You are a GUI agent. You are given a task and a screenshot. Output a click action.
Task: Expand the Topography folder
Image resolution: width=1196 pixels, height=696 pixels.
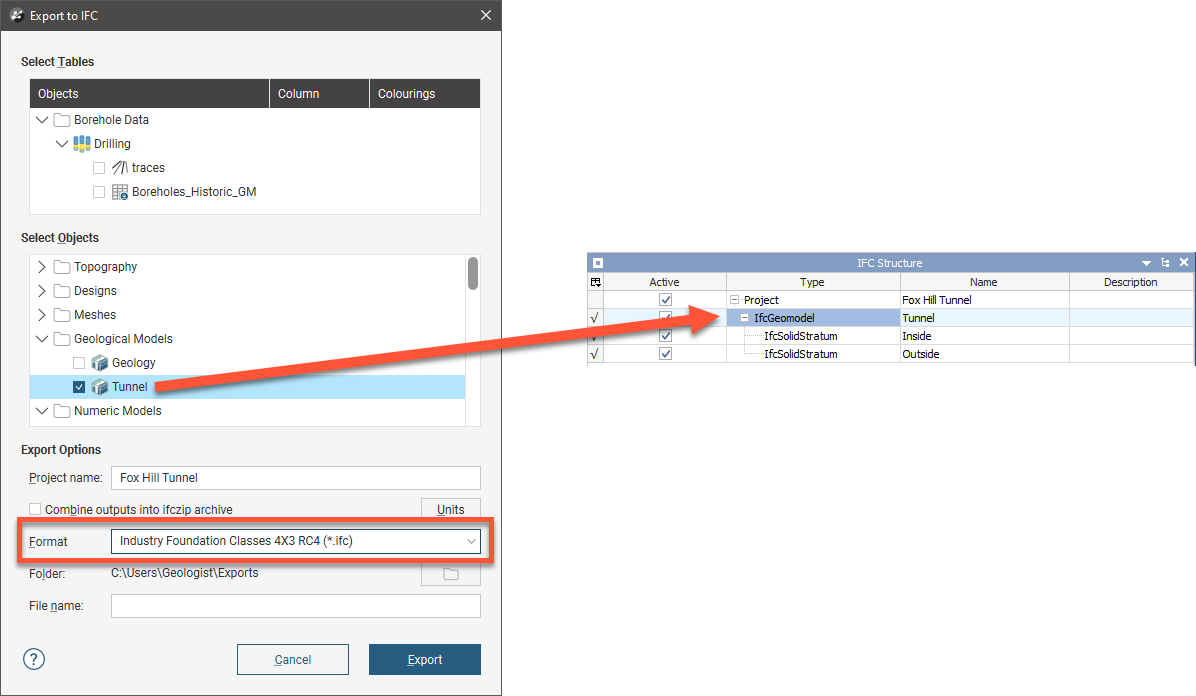42,267
